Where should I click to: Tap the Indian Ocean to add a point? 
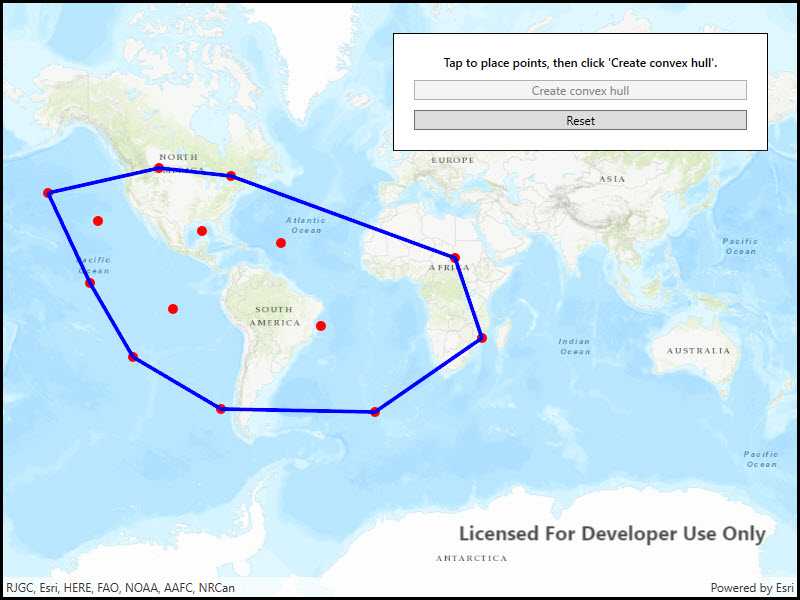[x=575, y=345]
